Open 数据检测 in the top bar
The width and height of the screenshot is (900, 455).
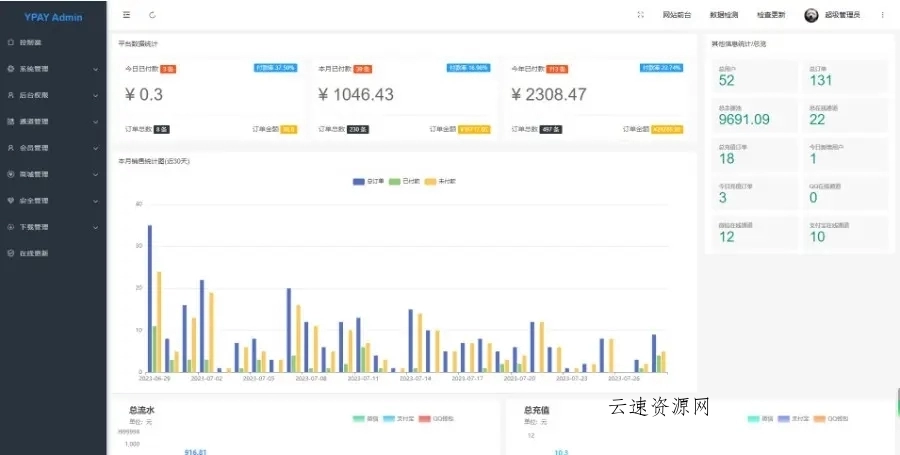coord(724,15)
